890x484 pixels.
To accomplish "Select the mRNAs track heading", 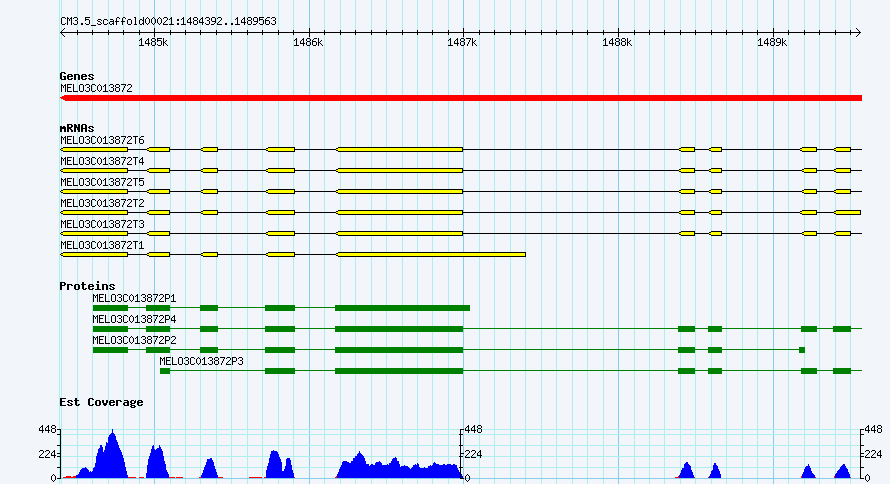I will point(77,128).
